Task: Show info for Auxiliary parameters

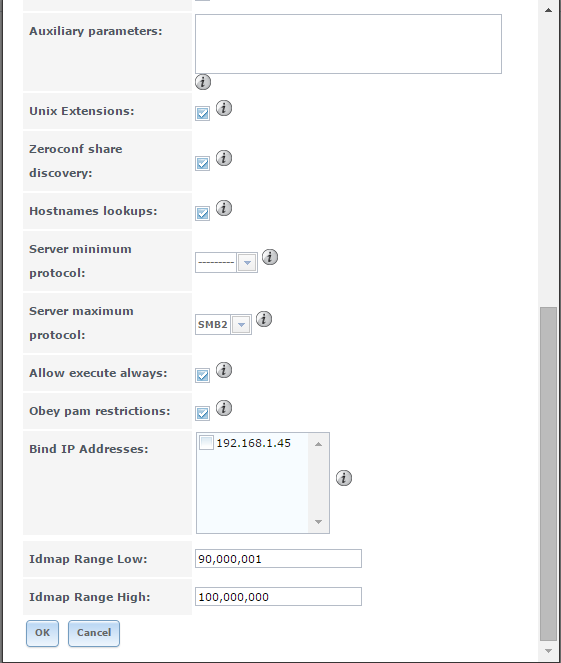Action: pyautogui.click(x=203, y=82)
